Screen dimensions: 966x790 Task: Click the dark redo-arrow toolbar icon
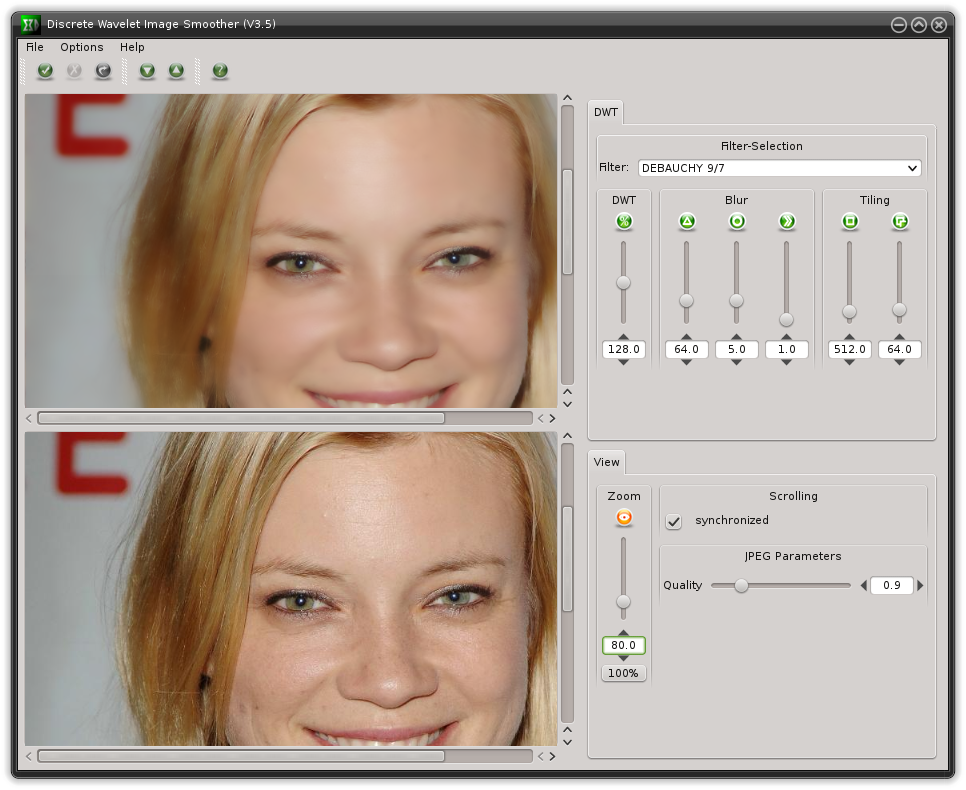pyautogui.click(x=102, y=71)
